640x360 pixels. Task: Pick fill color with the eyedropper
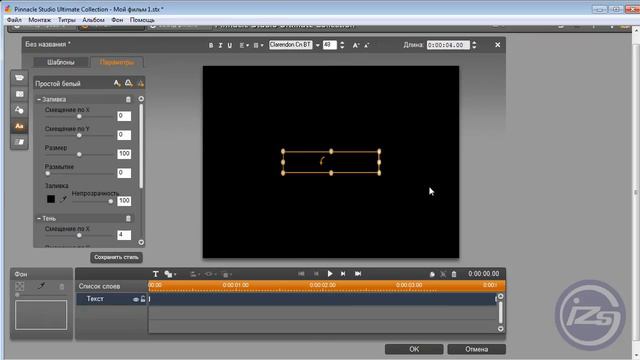(63, 199)
